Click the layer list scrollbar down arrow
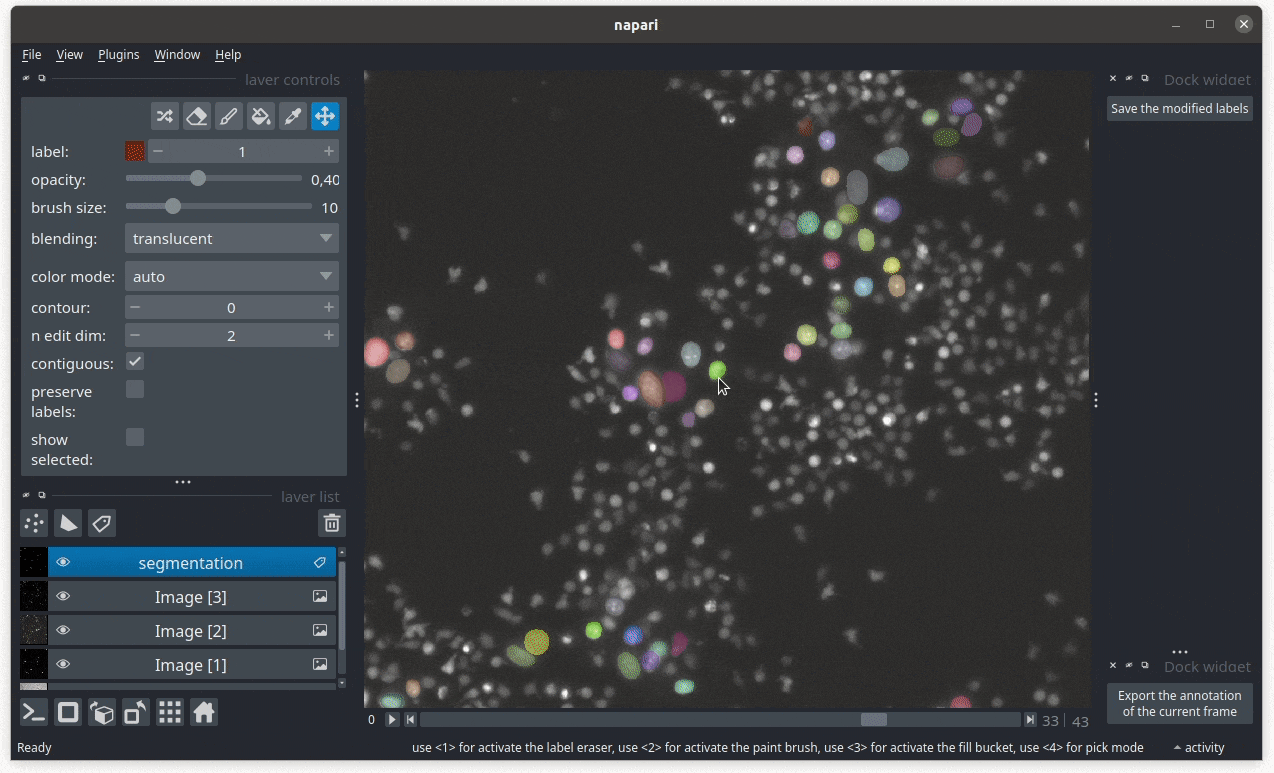 [342, 683]
